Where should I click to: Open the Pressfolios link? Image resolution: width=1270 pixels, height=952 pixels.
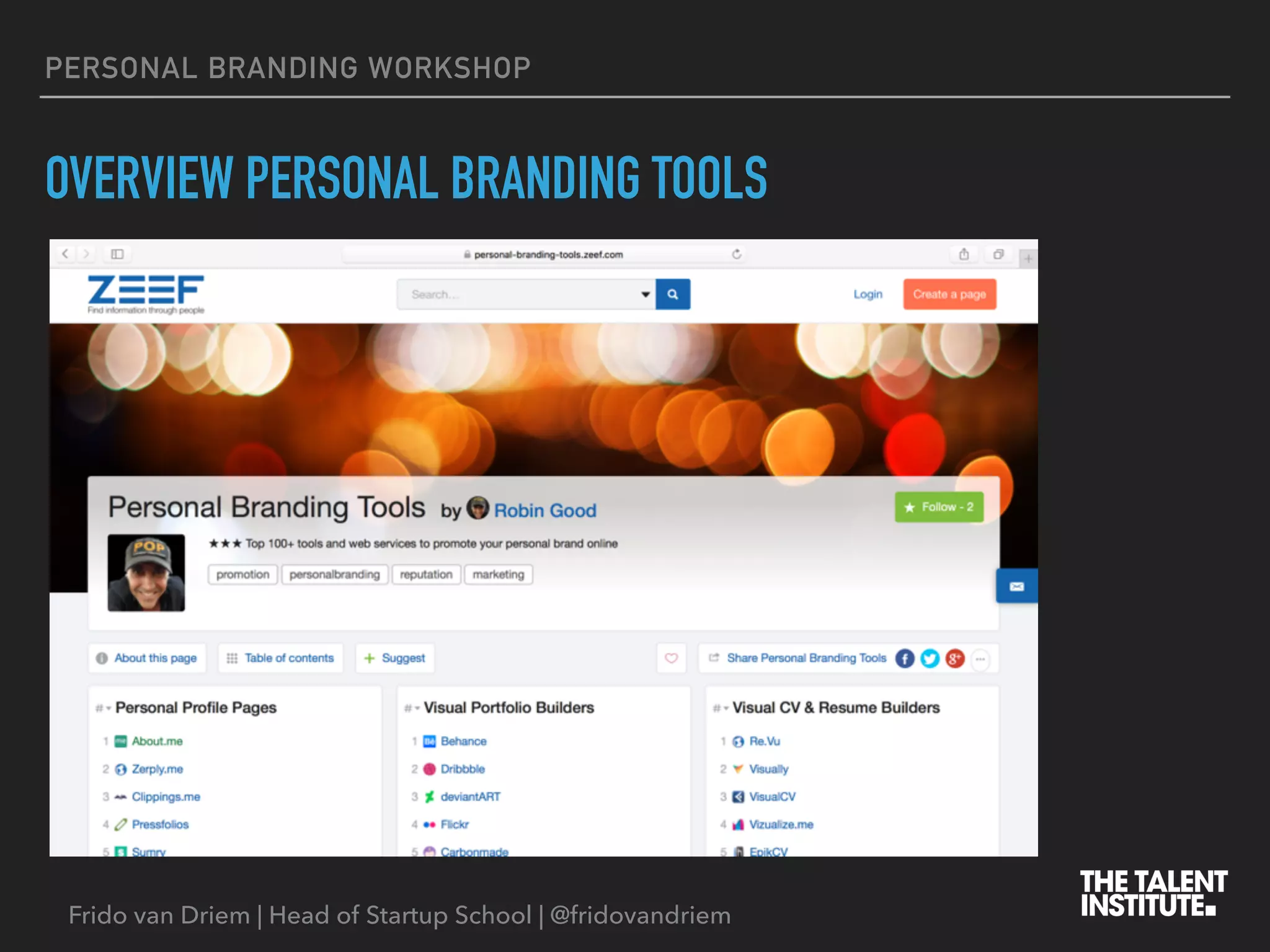point(160,824)
